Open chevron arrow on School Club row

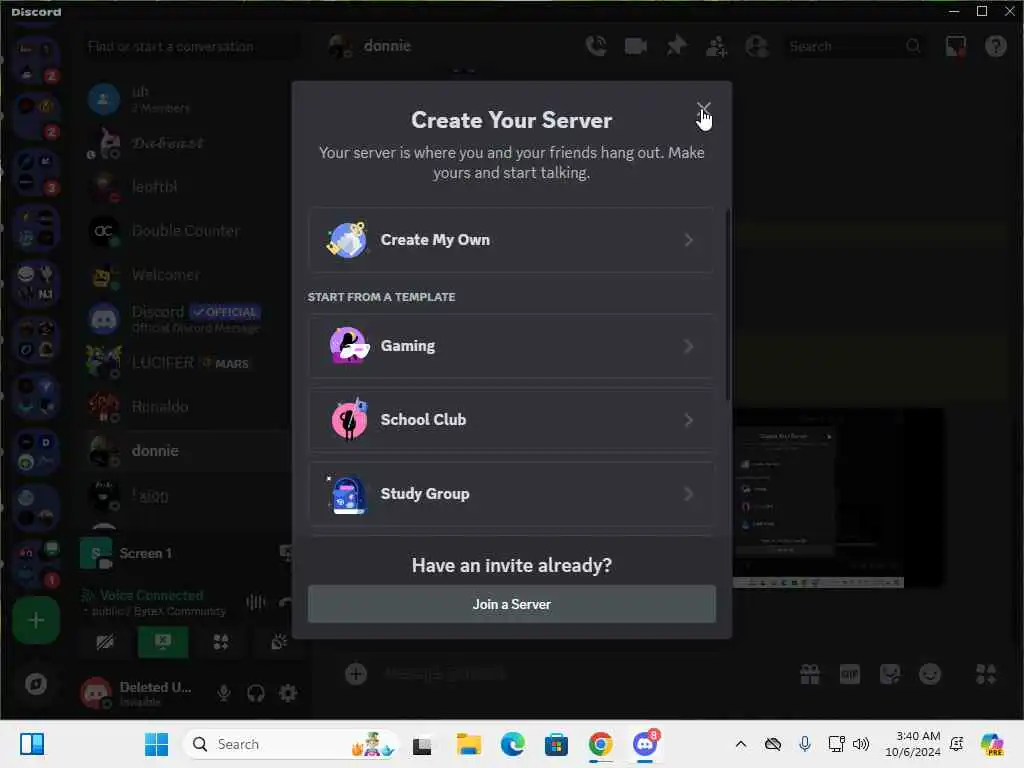688,419
